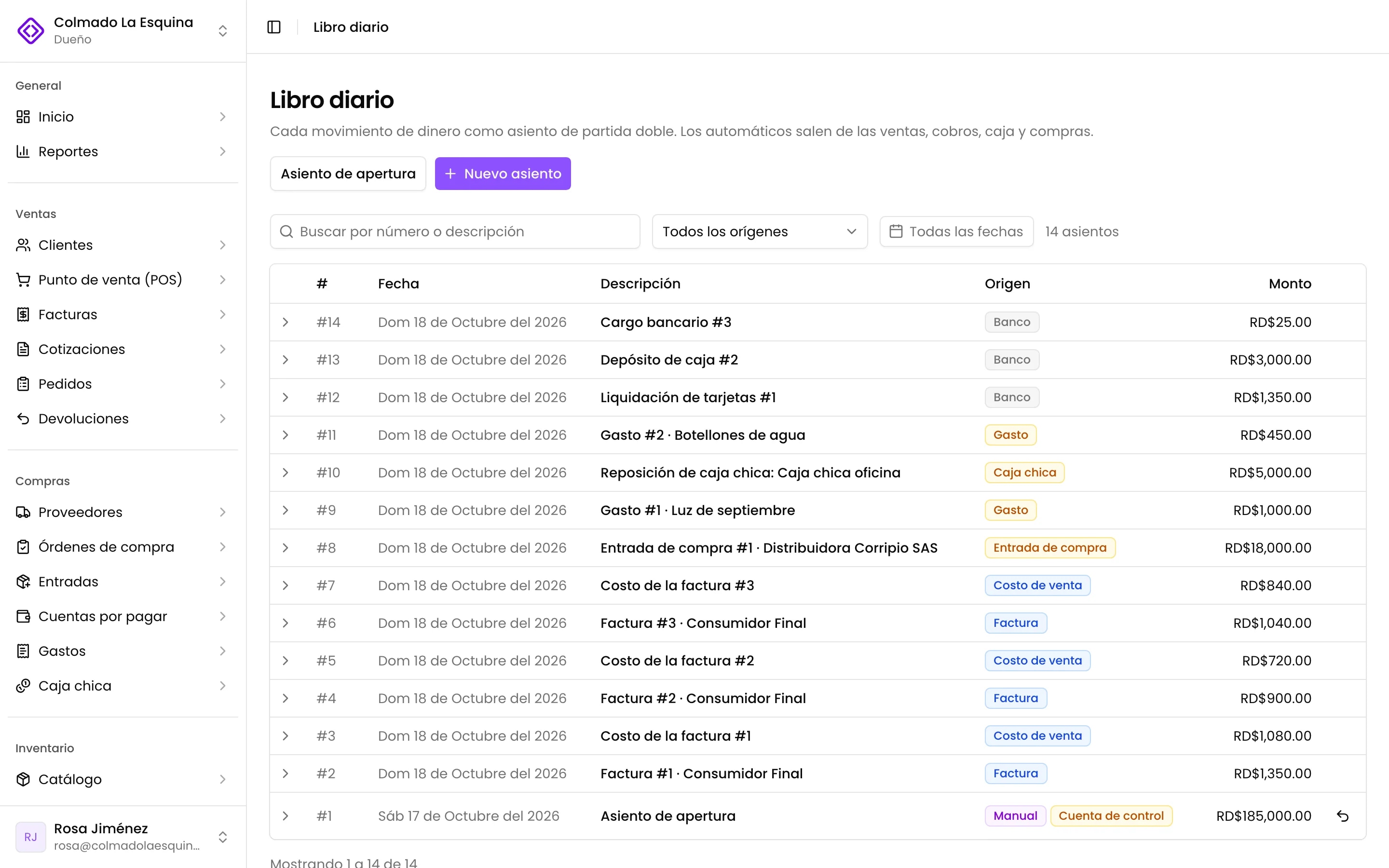
Task: Click the Inicio dashboard icon
Action: click(x=23, y=117)
